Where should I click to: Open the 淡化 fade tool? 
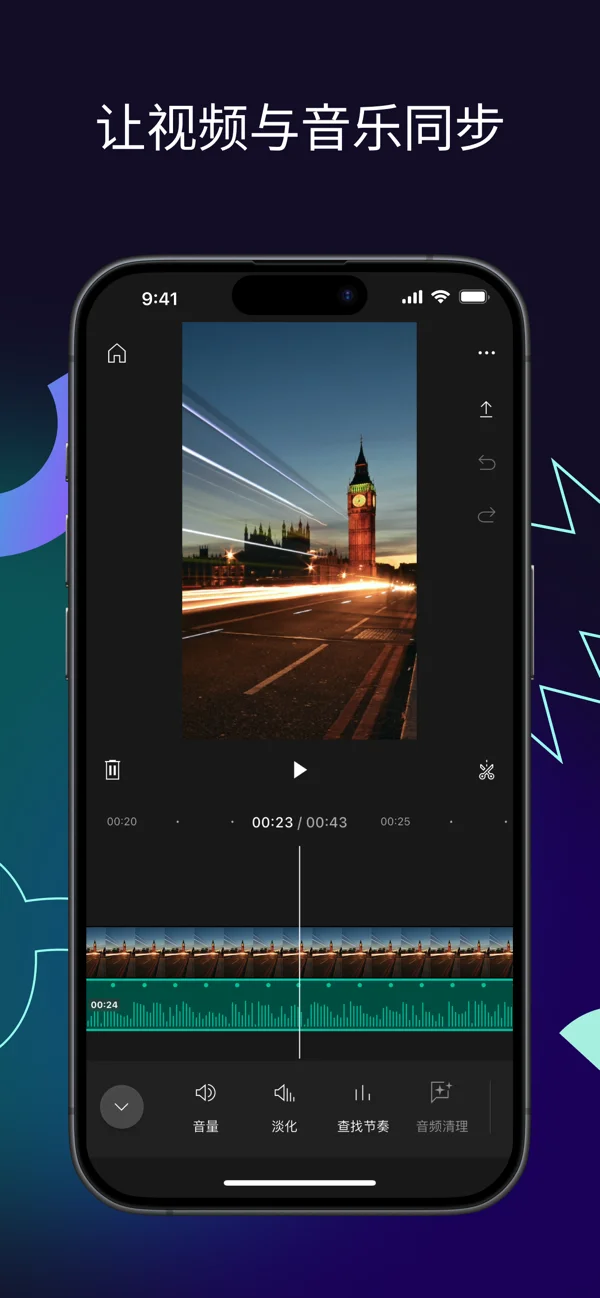284,1107
